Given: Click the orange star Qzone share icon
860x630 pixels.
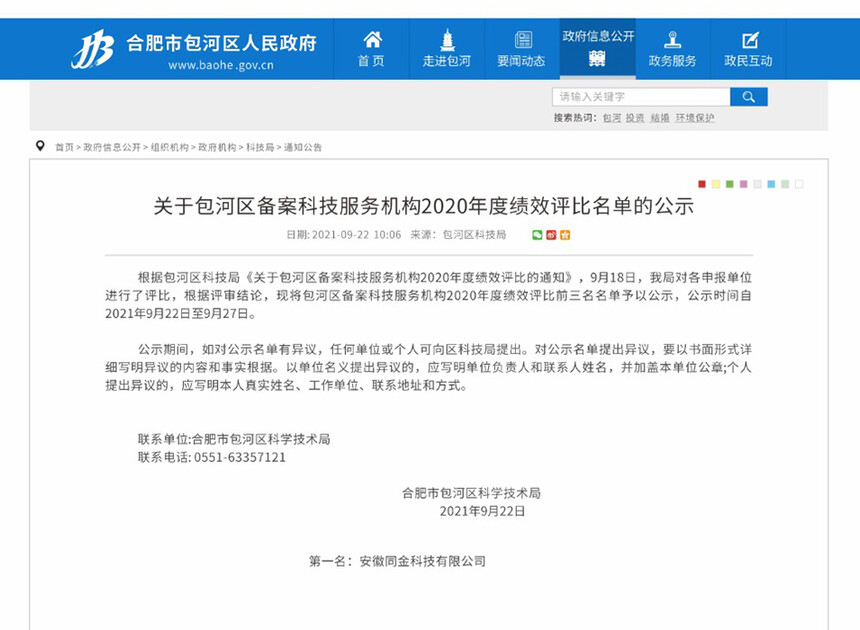Looking at the screenshot, I should tap(565, 235).
